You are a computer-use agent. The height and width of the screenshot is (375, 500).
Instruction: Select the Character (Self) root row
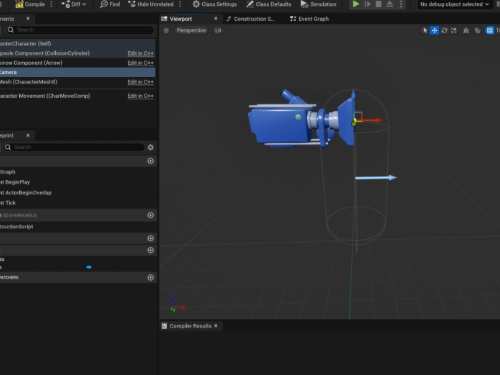pyautogui.click(x=77, y=44)
